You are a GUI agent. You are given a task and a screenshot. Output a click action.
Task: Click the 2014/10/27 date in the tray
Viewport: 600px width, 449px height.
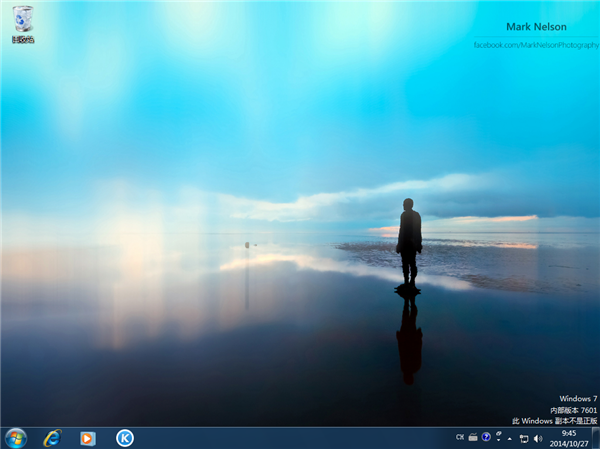click(x=568, y=444)
